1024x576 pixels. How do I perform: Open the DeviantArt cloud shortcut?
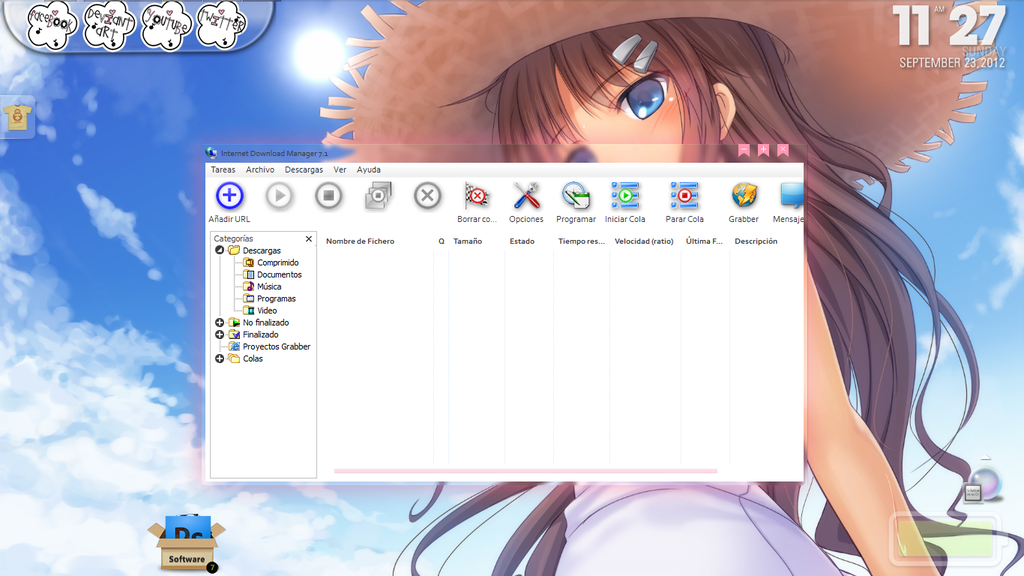click(109, 25)
